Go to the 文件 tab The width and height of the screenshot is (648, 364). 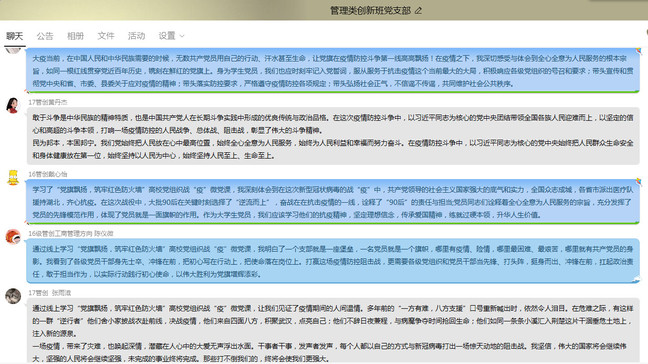pyautogui.click(x=106, y=36)
